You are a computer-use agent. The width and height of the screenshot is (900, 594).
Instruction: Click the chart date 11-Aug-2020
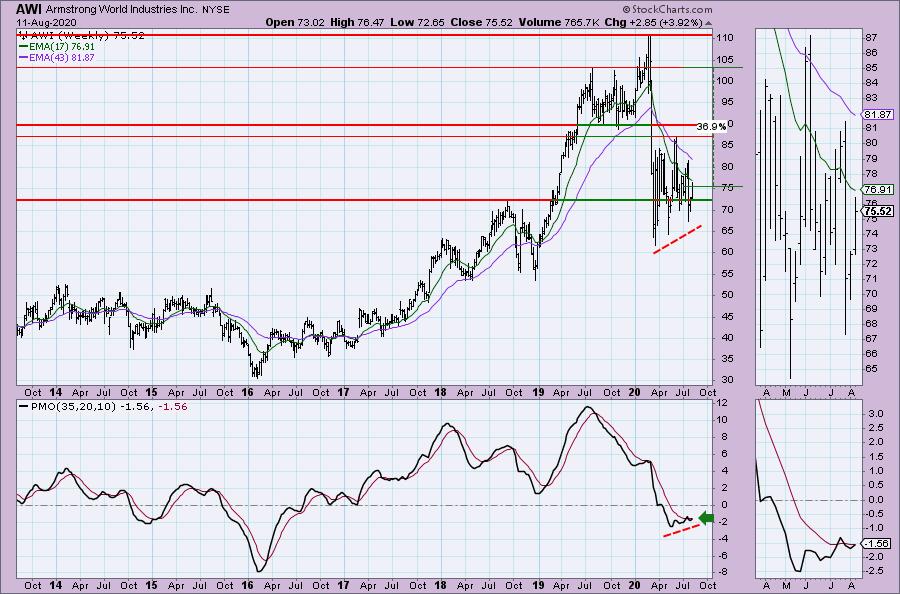[46, 22]
